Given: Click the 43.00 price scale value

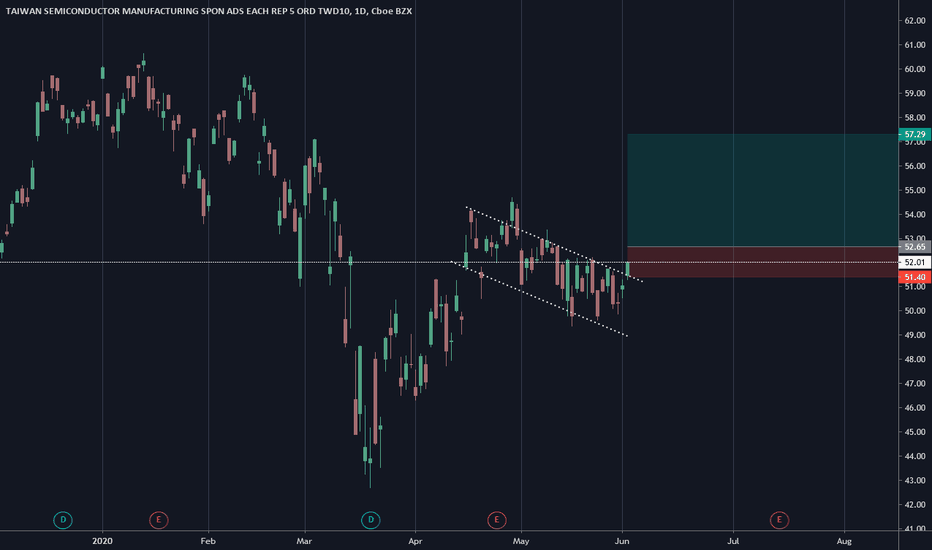Looking at the screenshot, I should point(915,480).
